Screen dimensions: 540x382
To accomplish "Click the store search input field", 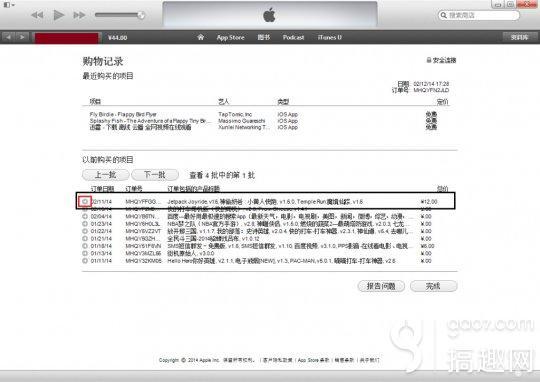I will [x=478, y=15].
